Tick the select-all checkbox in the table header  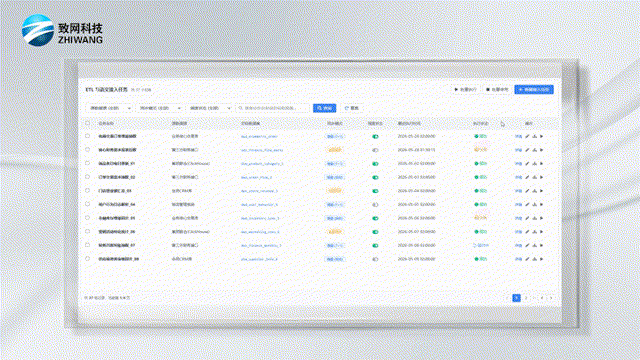pyautogui.click(x=87, y=123)
